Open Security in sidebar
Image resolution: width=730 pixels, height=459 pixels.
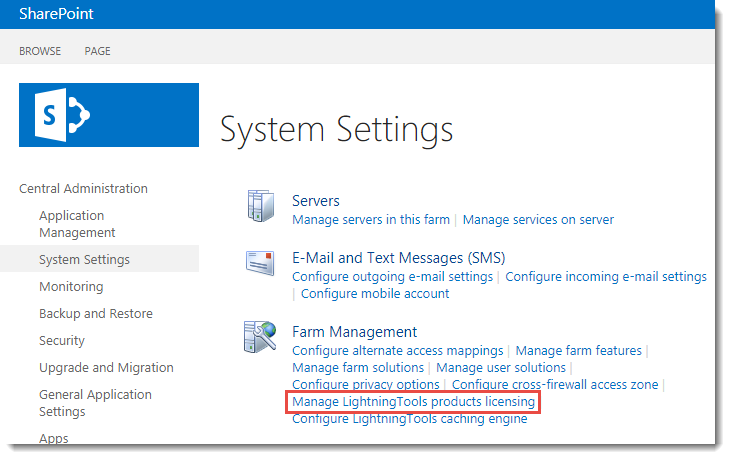click(62, 340)
